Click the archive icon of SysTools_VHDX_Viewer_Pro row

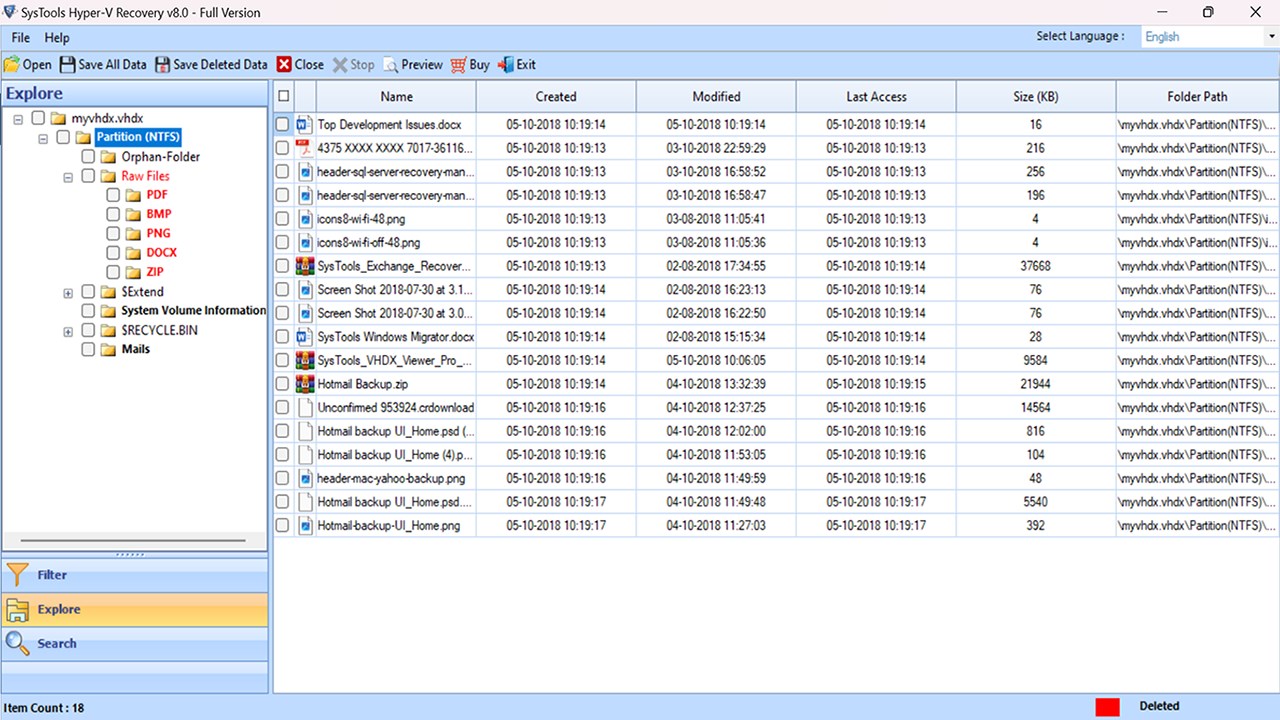pos(306,360)
